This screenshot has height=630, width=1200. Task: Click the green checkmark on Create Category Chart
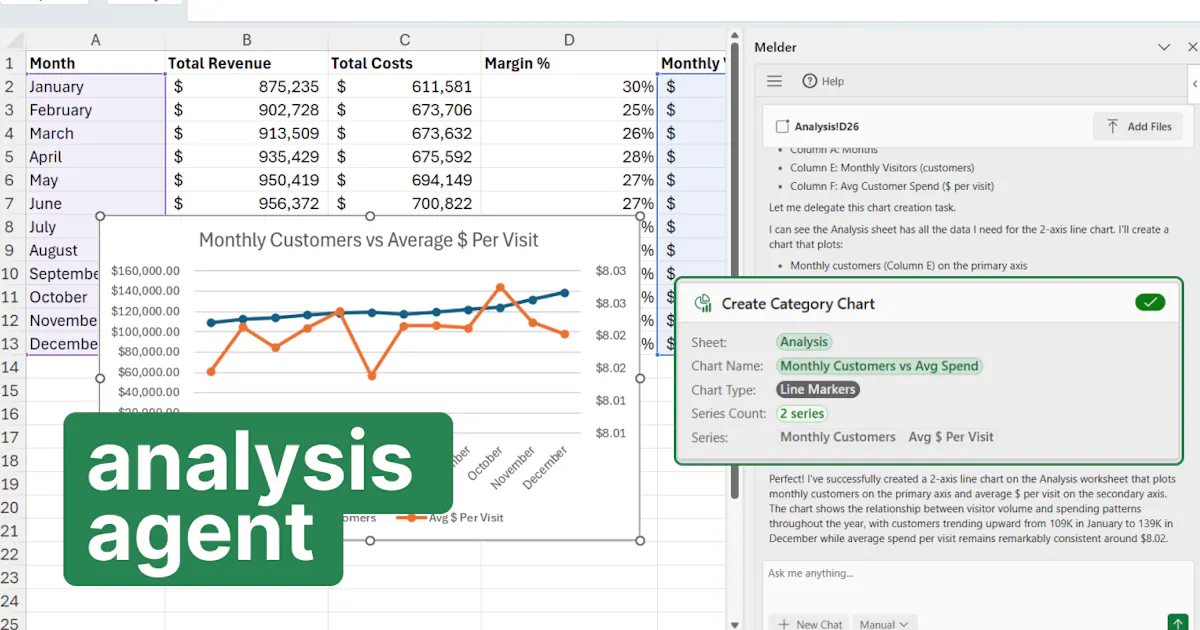coord(1150,303)
